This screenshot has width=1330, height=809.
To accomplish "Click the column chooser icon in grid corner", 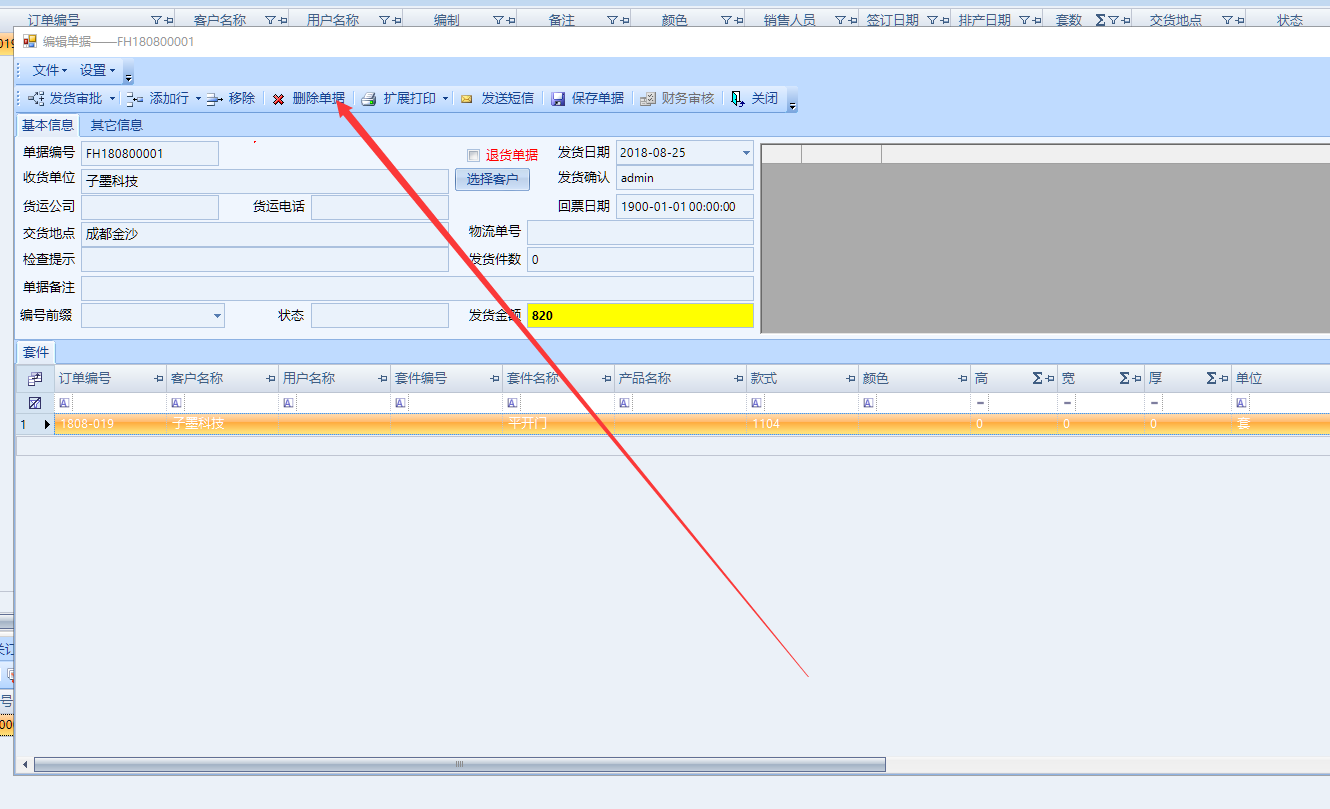I will [x=35, y=379].
